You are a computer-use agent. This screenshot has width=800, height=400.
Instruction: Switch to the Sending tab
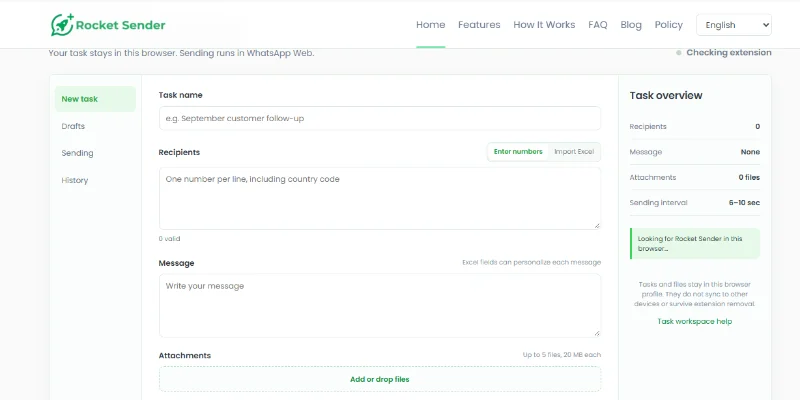coord(95,153)
